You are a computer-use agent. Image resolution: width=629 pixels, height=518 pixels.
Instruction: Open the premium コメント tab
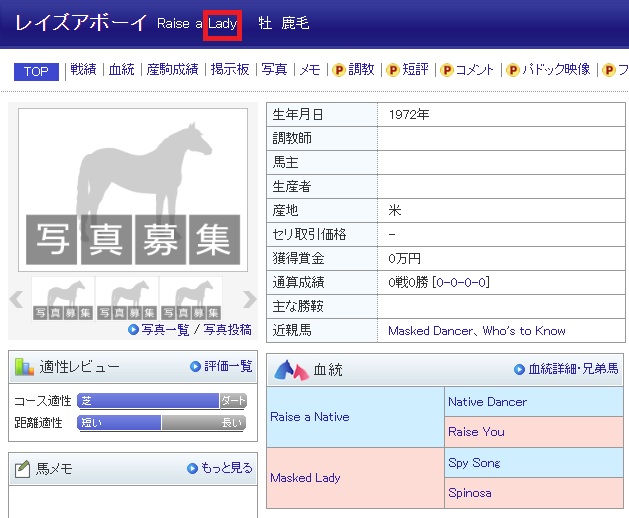click(475, 70)
